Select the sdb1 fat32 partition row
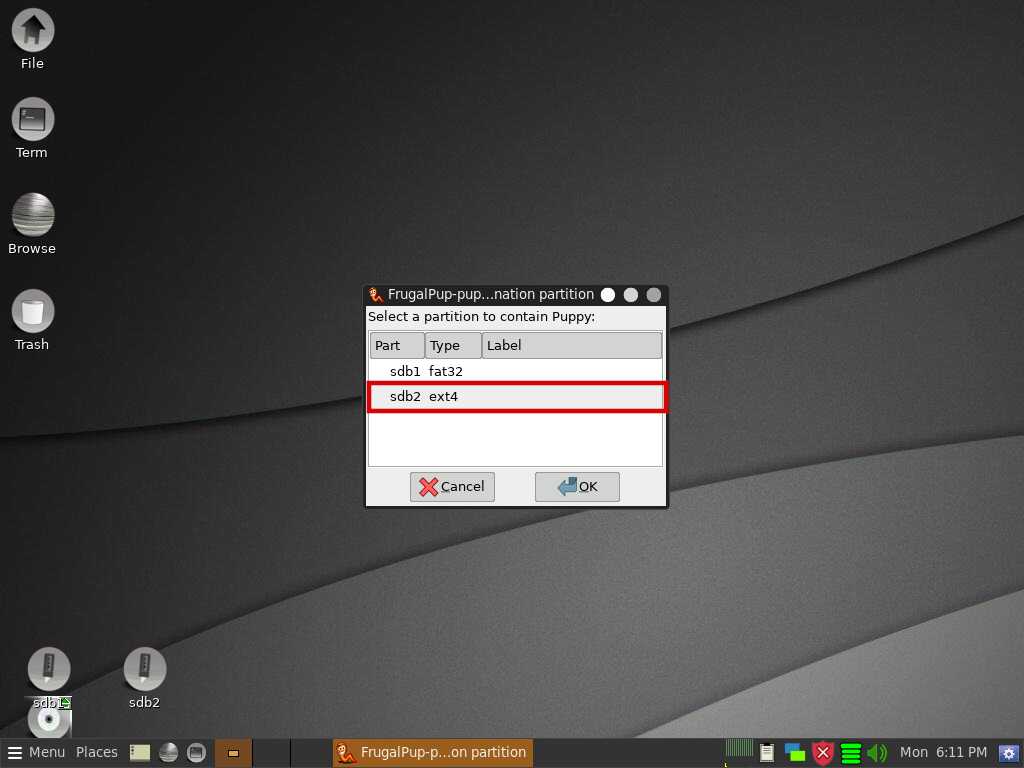1024x768 pixels. [515, 371]
